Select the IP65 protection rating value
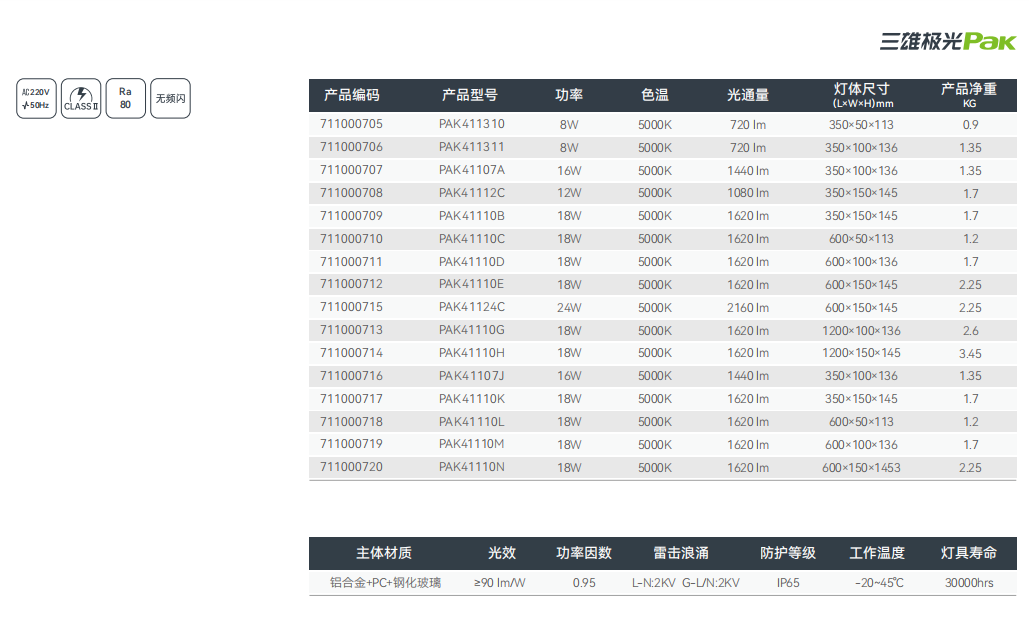 [788, 582]
